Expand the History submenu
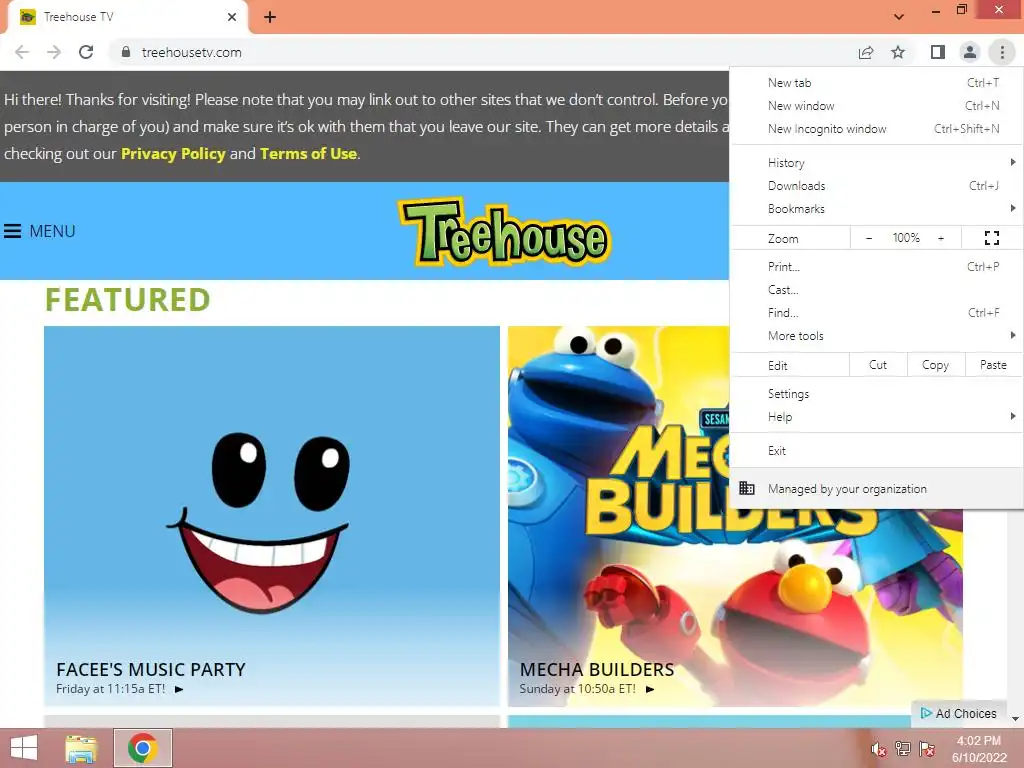The height and width of the screenshot is (768, 1024). coord(876,163)
